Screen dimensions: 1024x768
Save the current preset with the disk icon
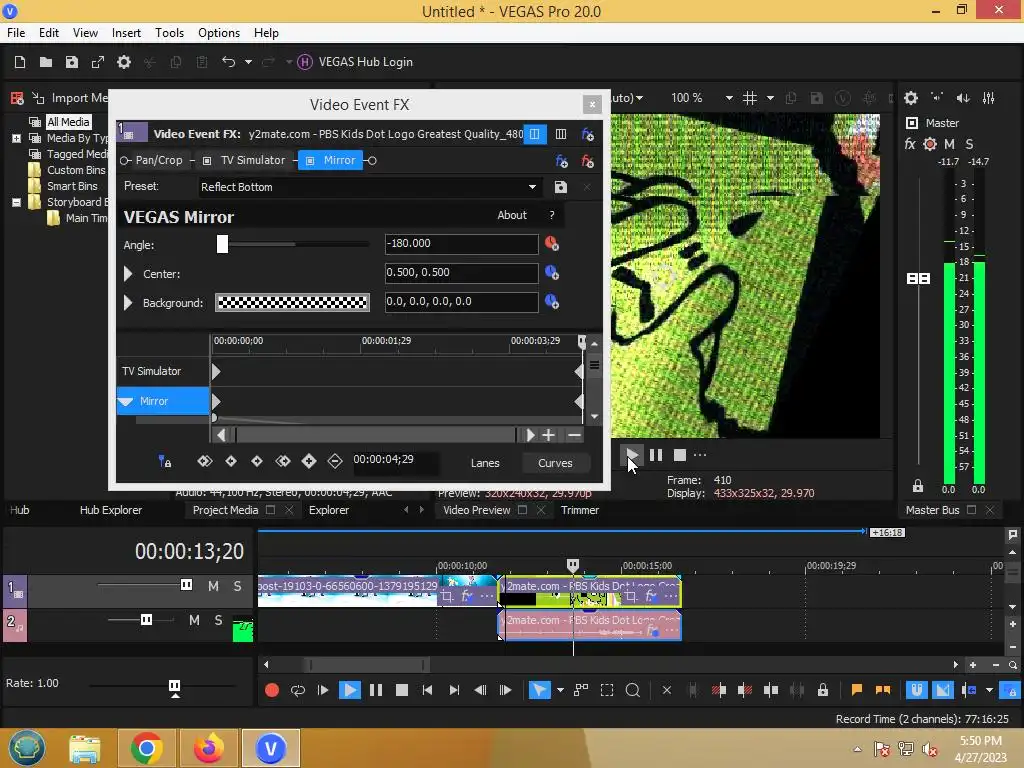(x=560, y=187)
